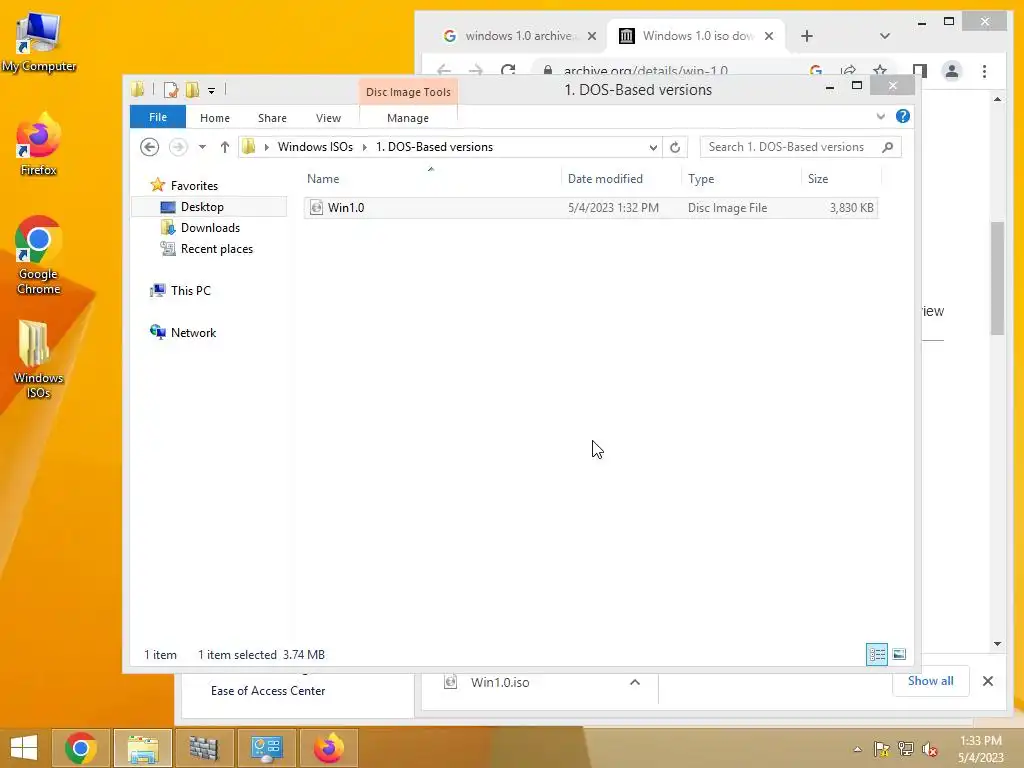Switch to Large icons view layout
The width and height of the screenshot is (1024, 768).
pos(899,654)
